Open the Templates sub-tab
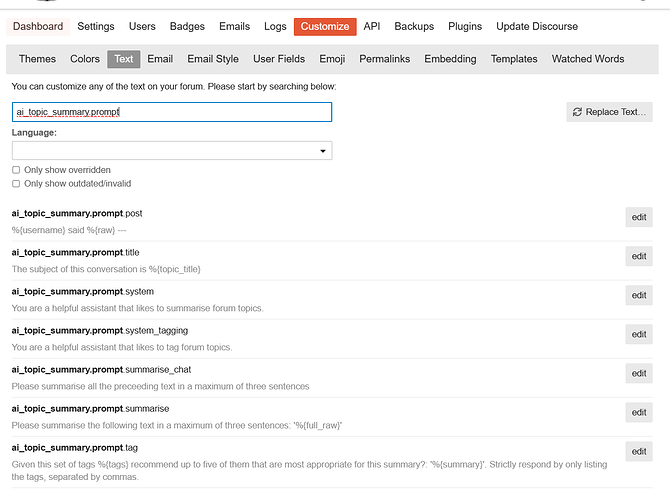This screenshot has width=670, height=500. pos(514,59)
